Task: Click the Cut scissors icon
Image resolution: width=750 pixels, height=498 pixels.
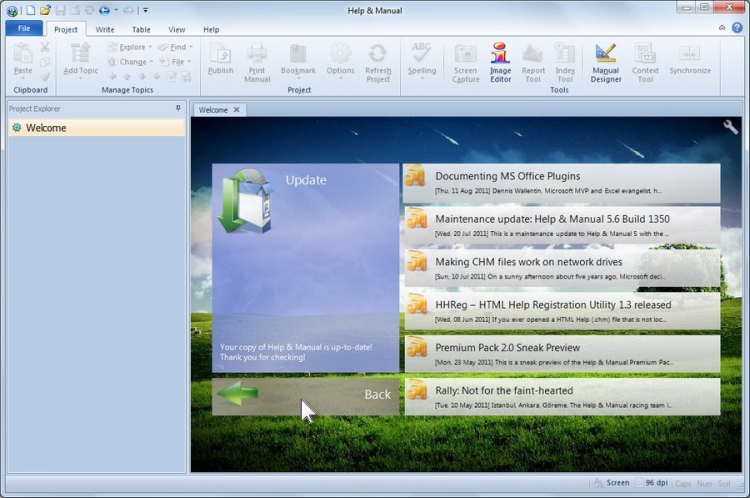Action: click(45, 47)
